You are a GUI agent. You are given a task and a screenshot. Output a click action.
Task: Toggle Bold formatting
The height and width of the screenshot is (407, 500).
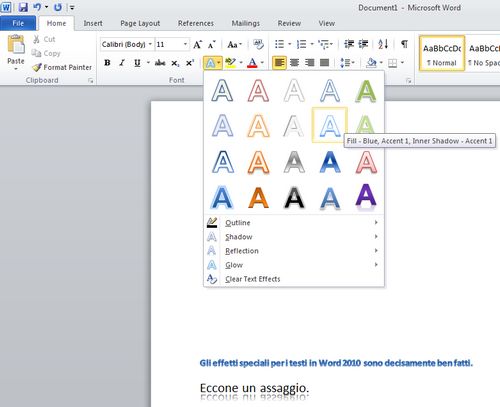coord(107,63)
